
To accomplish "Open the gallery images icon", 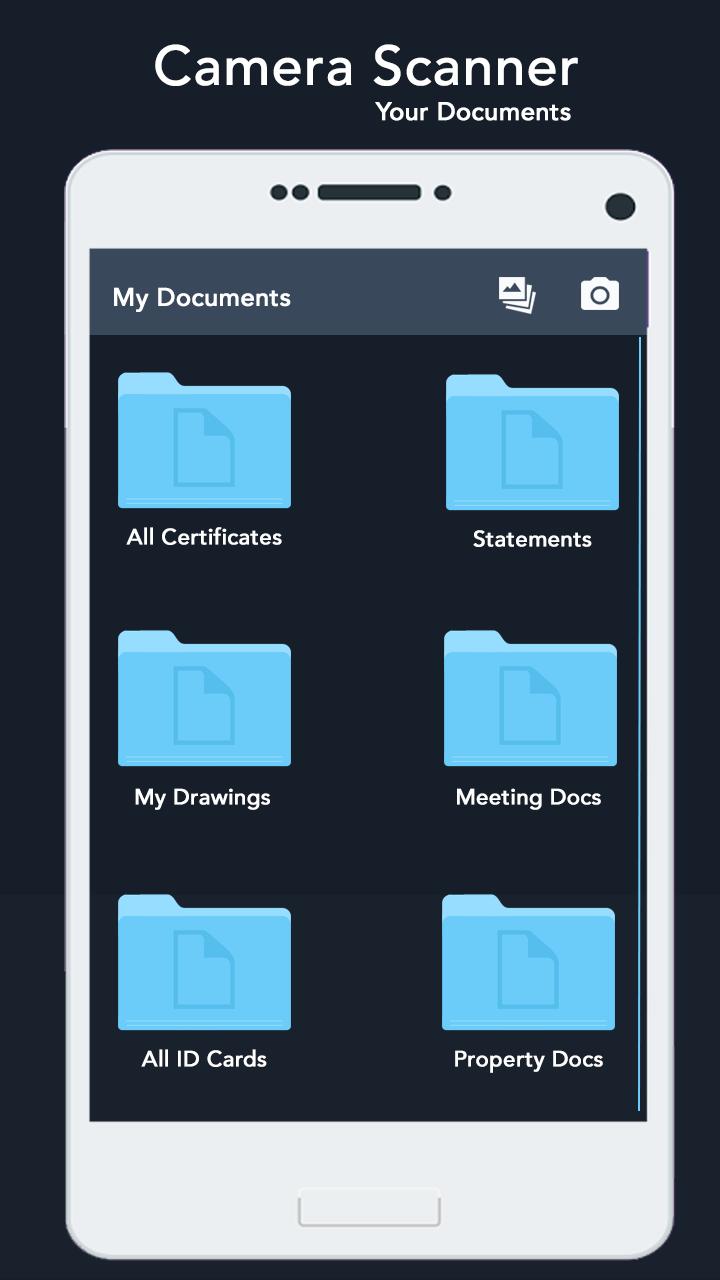I will click(x=517, y=295).
